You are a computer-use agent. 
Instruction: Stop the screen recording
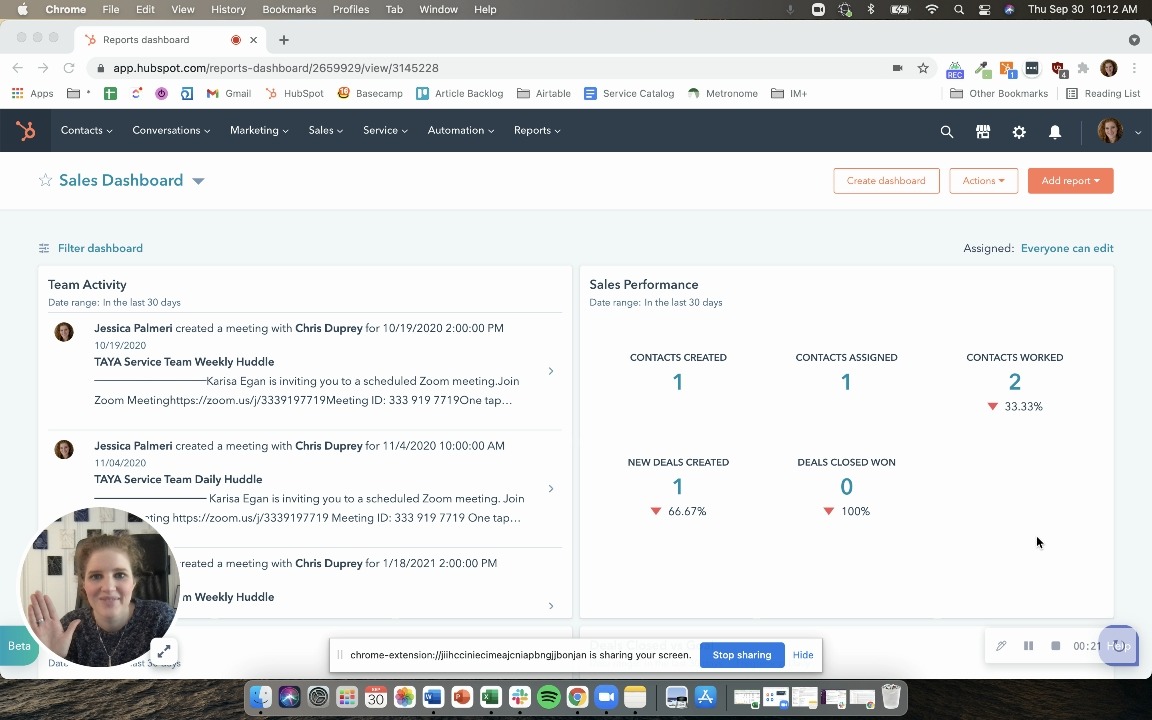pyautogui.click(x=1055, y=646)
